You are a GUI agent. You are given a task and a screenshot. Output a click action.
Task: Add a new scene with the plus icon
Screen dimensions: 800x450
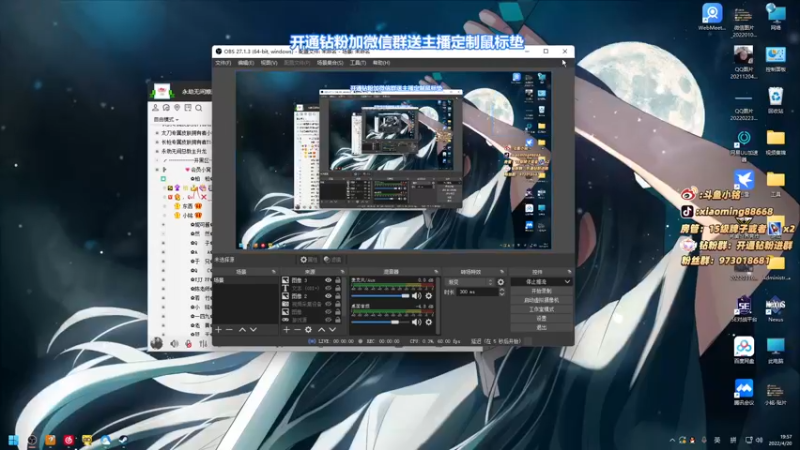[218, 330]
